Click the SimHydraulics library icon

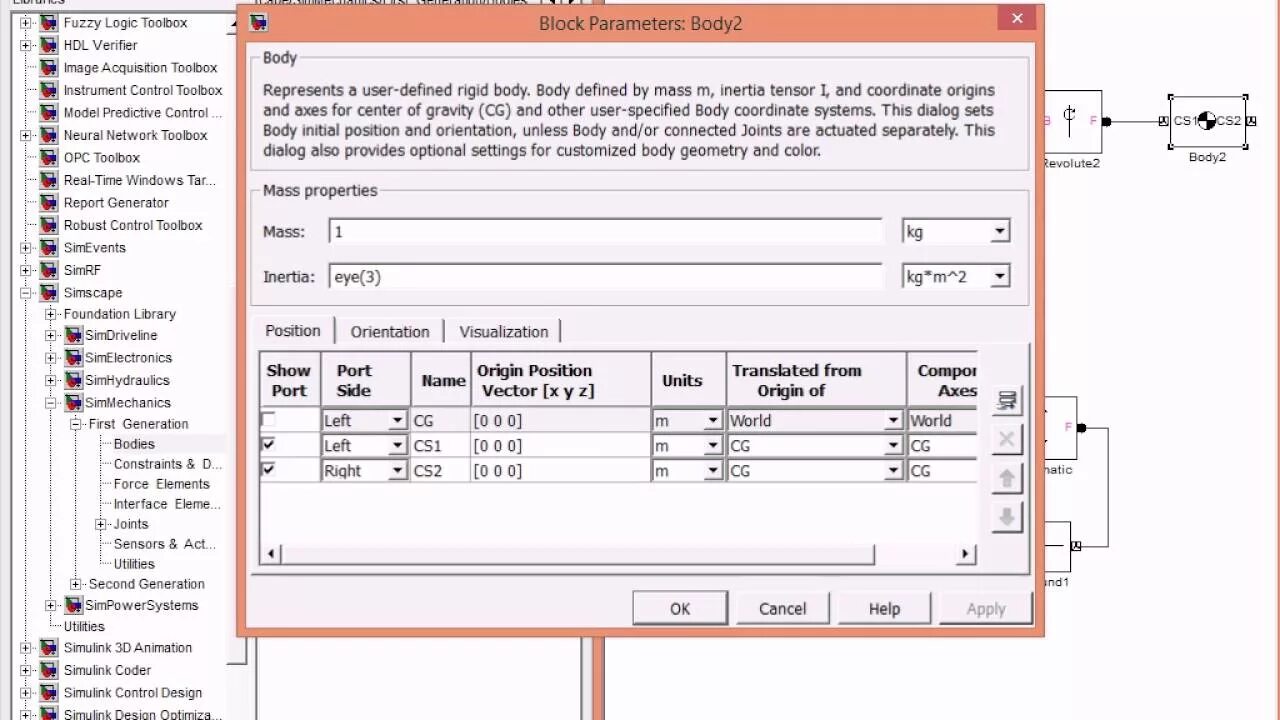tap(73, 380)
